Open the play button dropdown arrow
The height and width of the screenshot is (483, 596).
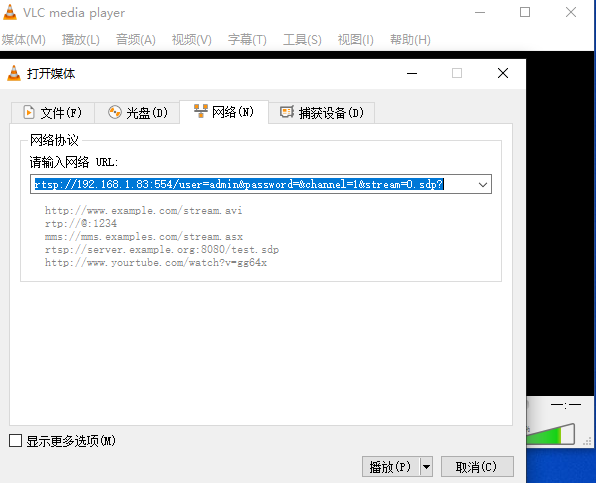click(x=426, y=467)
